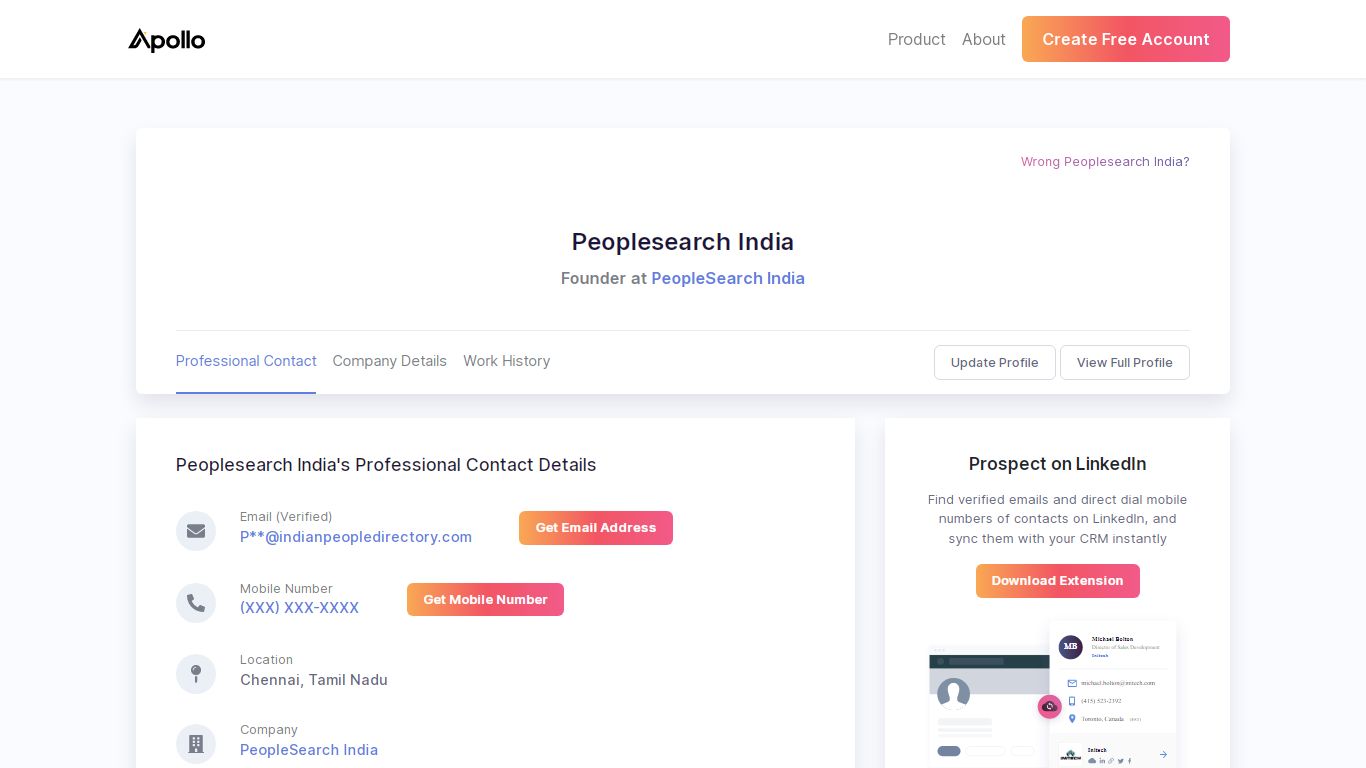This screenshot has height=768, width=1366.
Task: Select the Professional Contact tab
Action: (x=246, y=361)
